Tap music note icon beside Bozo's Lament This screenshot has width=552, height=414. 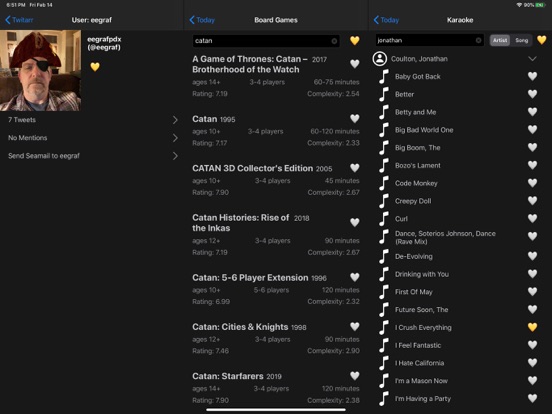(384, 165)
